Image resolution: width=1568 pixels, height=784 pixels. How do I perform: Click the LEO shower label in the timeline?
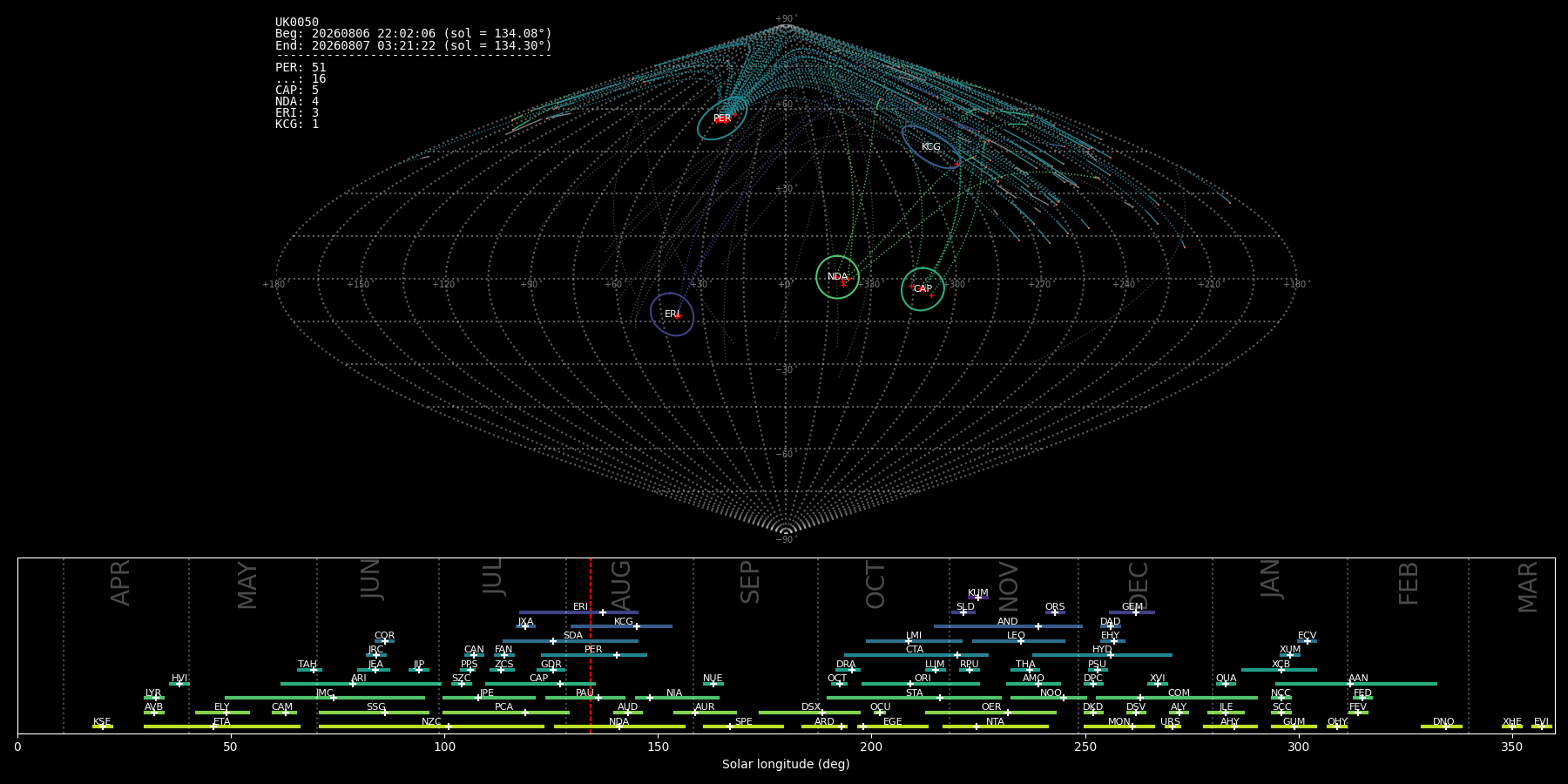click(x=1017, y=636)
